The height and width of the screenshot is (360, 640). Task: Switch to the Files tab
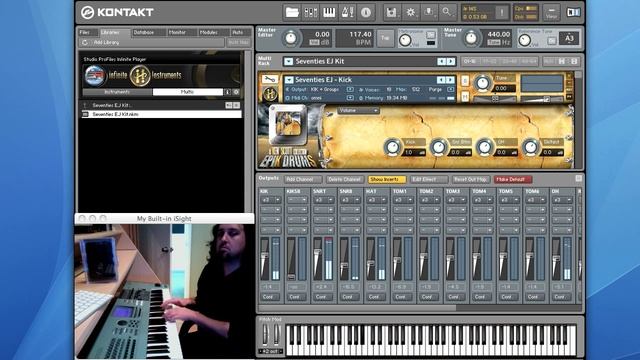[x=87, y=32]
